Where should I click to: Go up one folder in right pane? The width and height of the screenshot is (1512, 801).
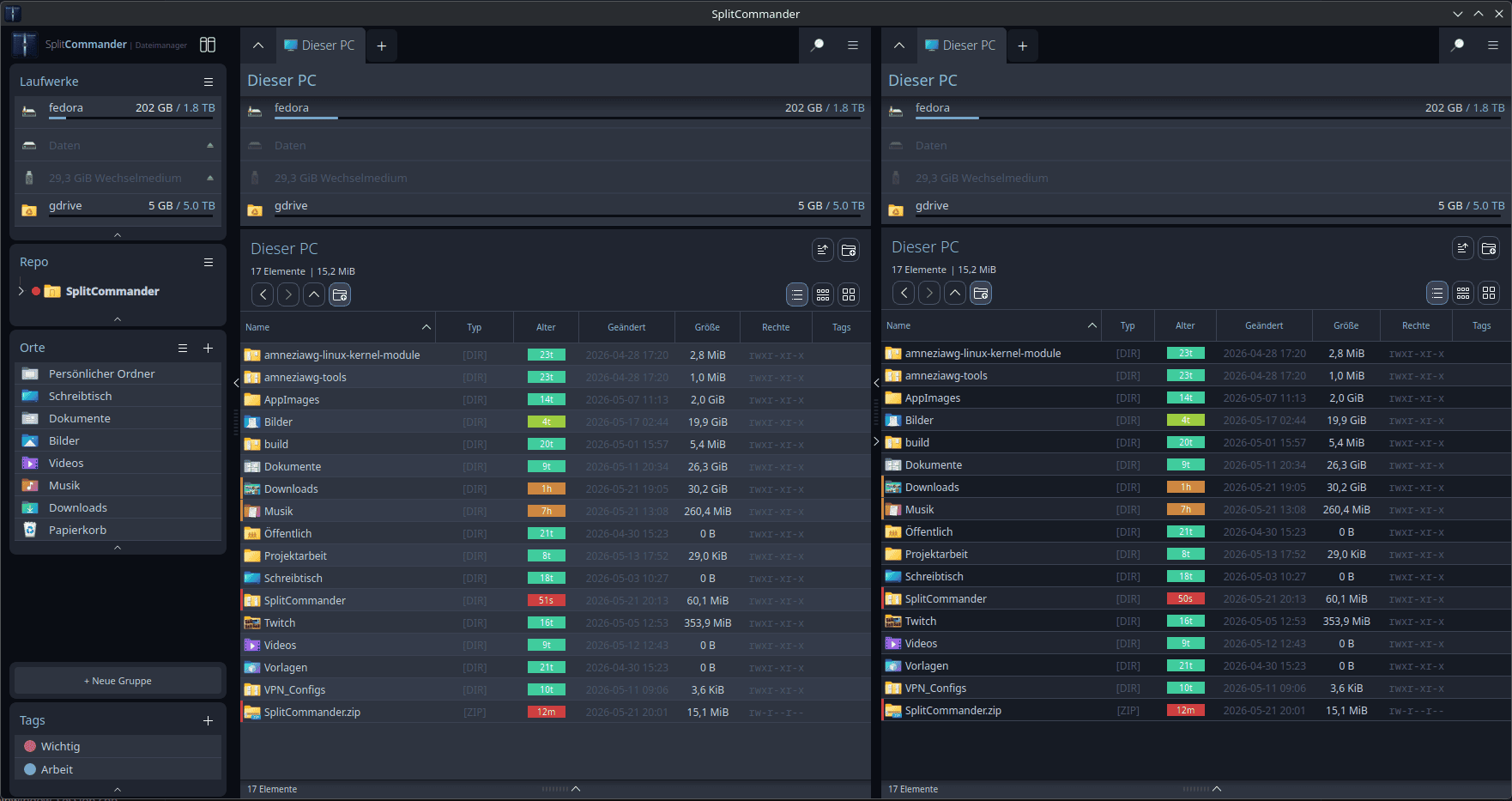coord(955,293)
